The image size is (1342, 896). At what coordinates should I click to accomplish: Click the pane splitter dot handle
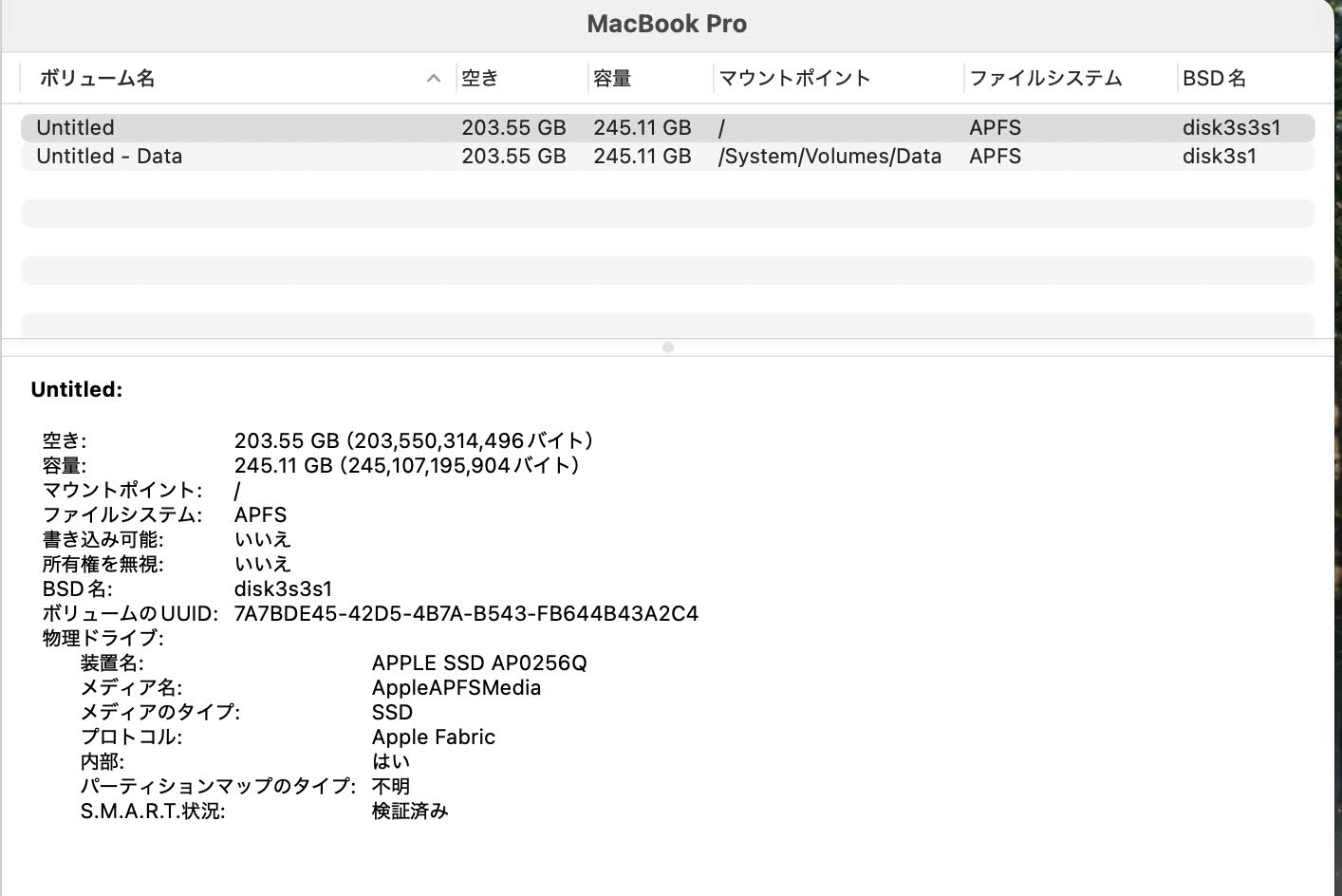tap(668, 347)
